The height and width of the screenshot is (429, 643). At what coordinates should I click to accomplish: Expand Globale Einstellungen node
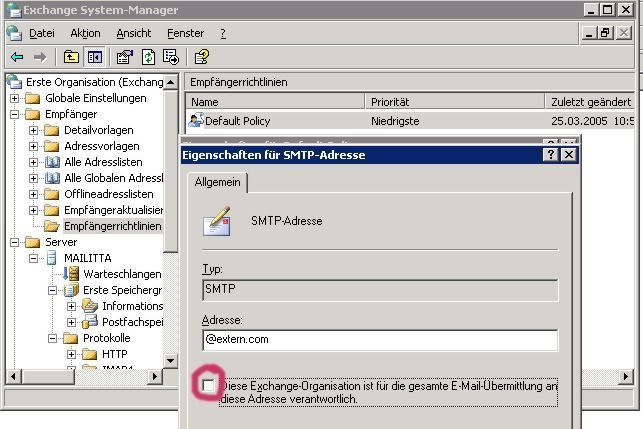click(14, 98)
